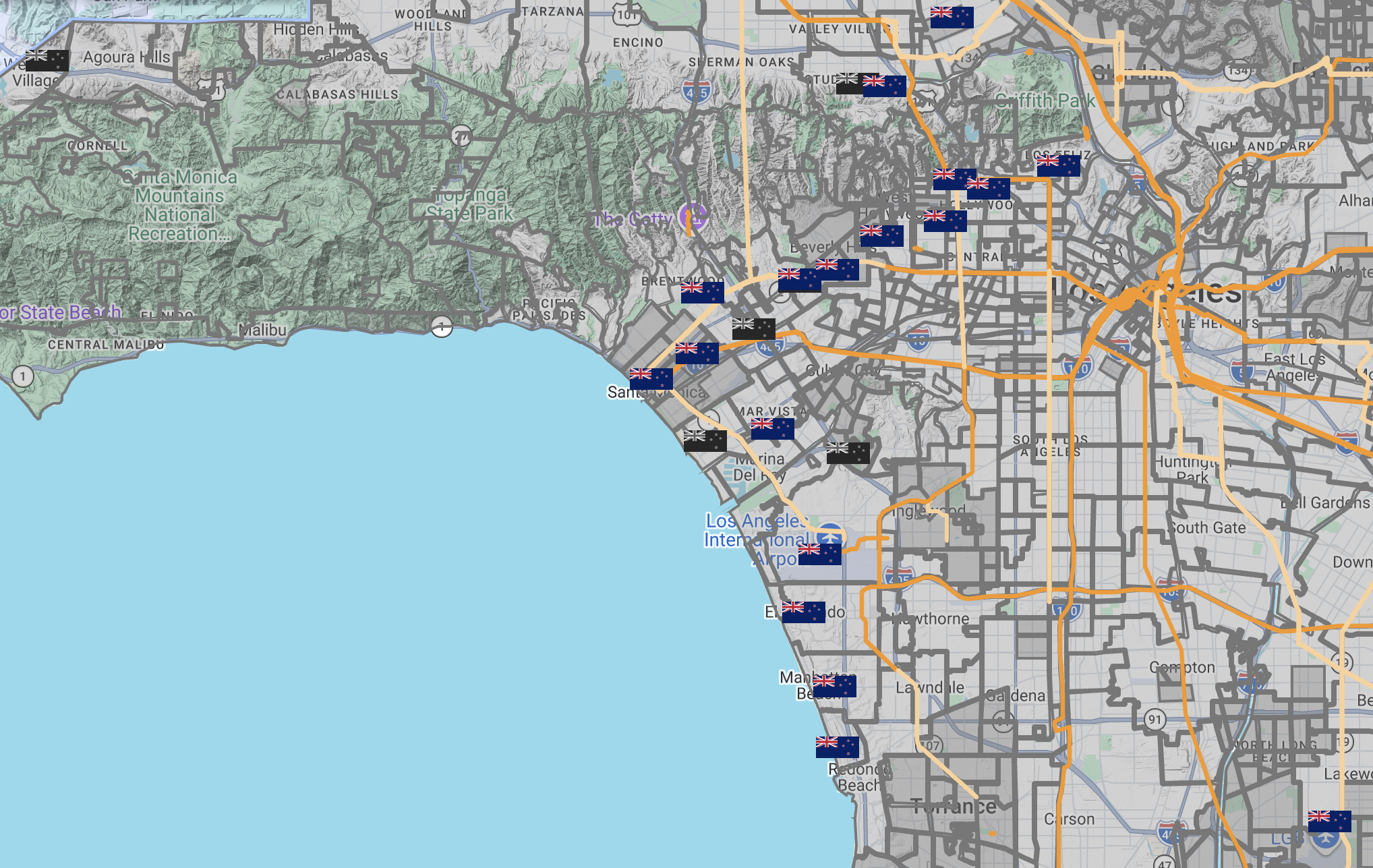Click the flag at Long Beach airport

1329,821
